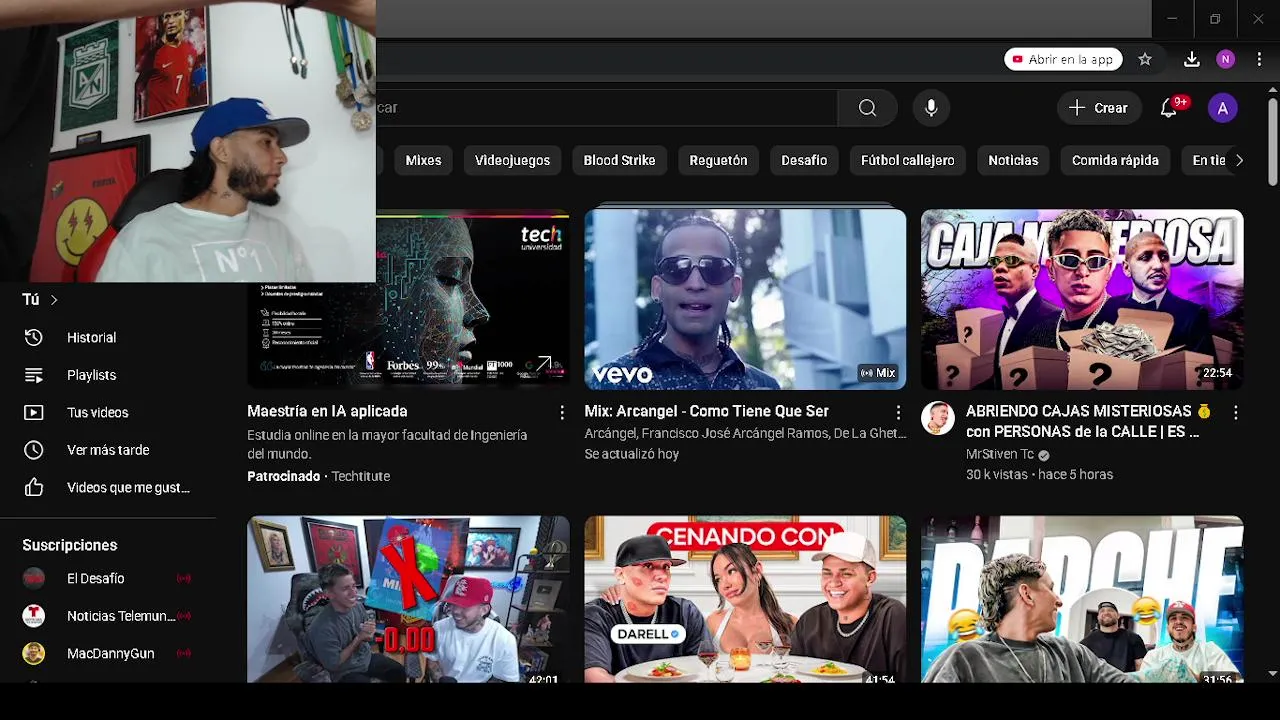Click Abrir en la app button
This screenshot has height=720, width=1280.
click(x=1063, y=60)
